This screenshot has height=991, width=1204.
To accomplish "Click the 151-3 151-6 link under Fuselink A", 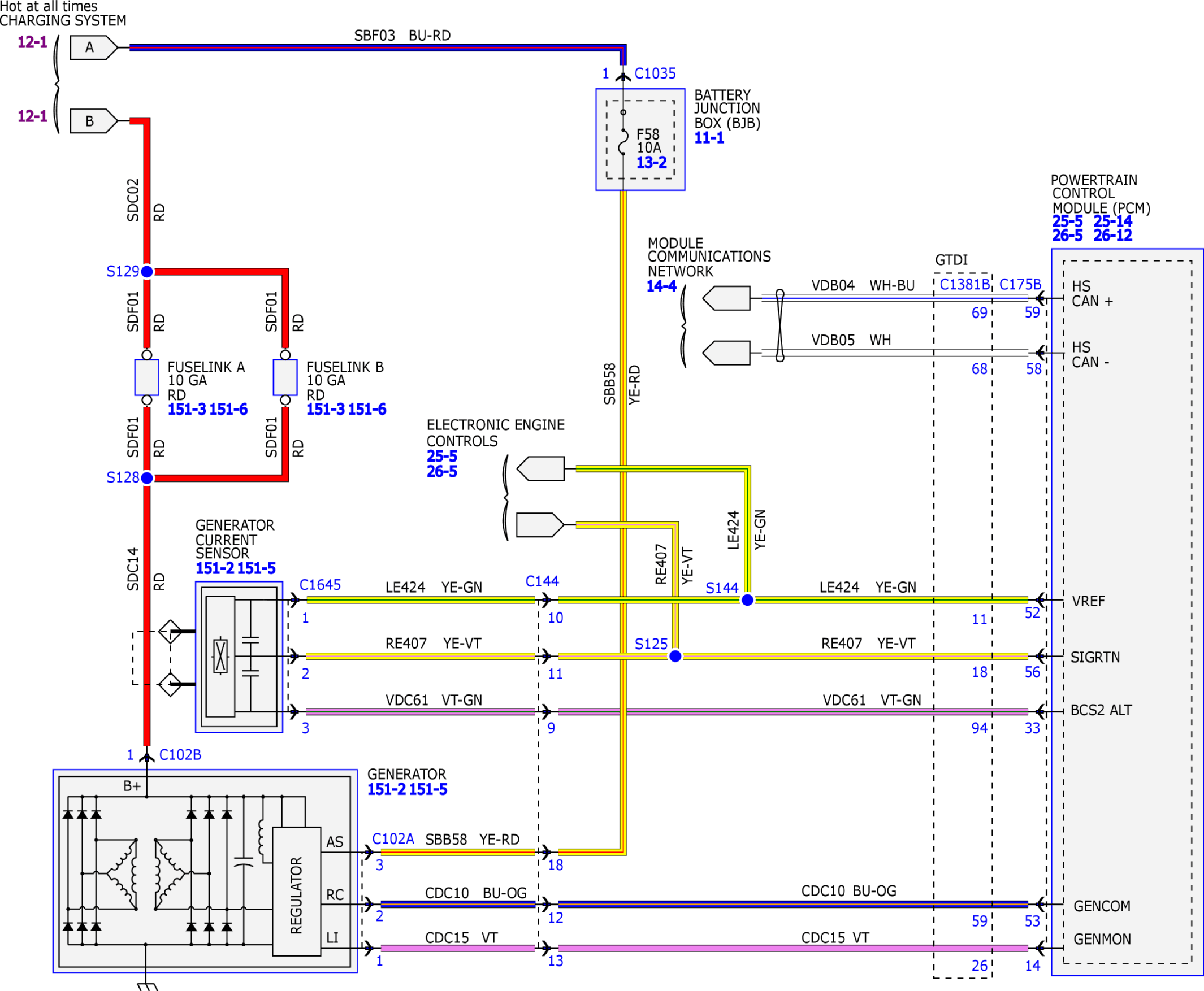I will 207,409.
